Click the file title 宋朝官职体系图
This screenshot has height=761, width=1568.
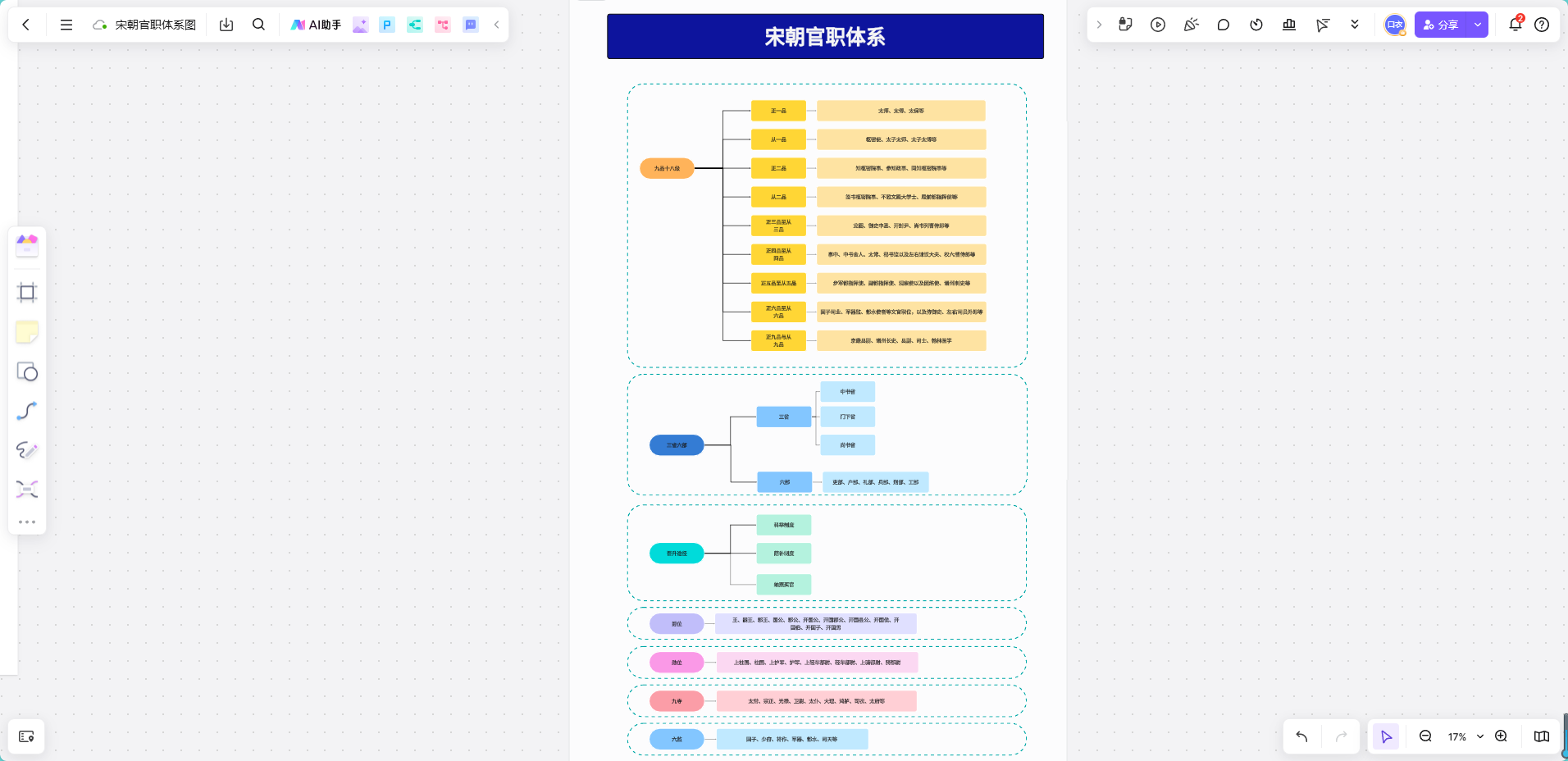[156, 25]
